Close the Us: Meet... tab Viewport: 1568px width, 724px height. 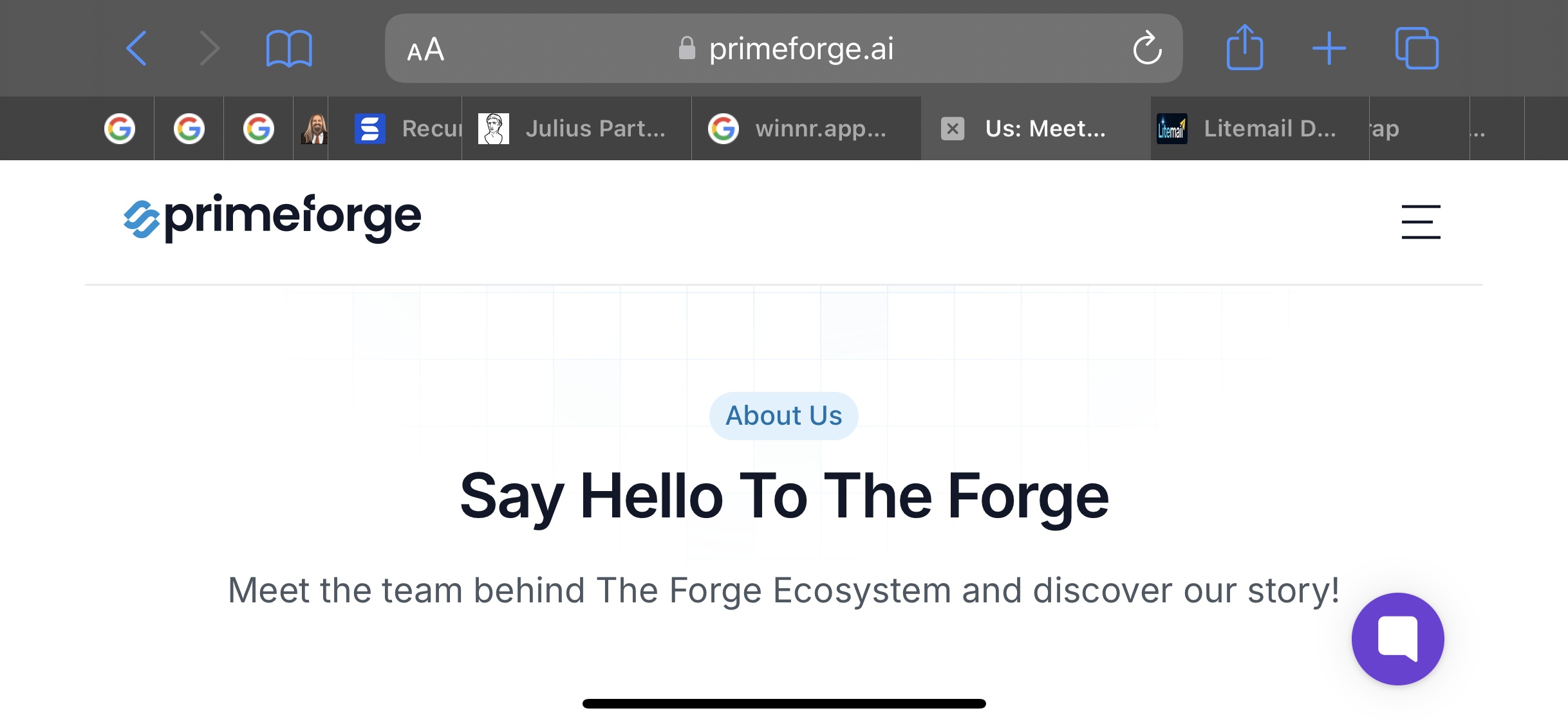click(953, 129)
